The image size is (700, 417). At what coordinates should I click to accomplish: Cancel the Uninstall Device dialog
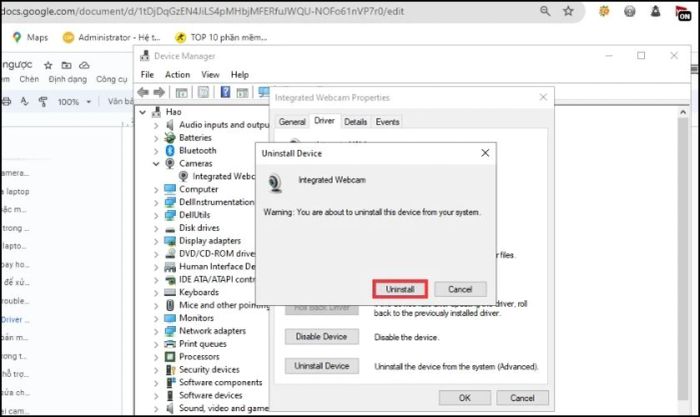(460, 289)
